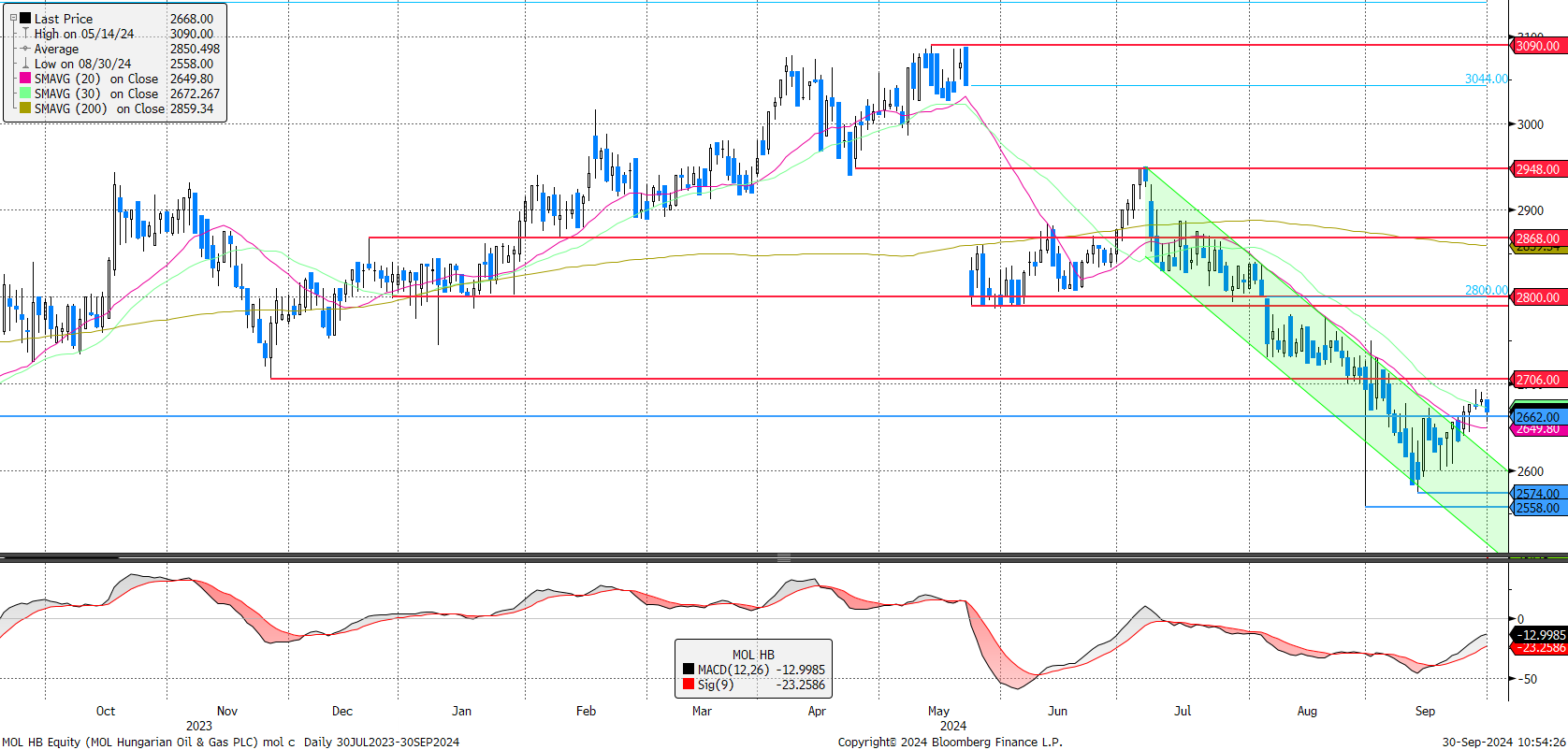The height and width of the screenshot is (750, 1568).
Task: Select the 3090.00 red price label
Action: pyautogui.click(x=1537, y=46)
